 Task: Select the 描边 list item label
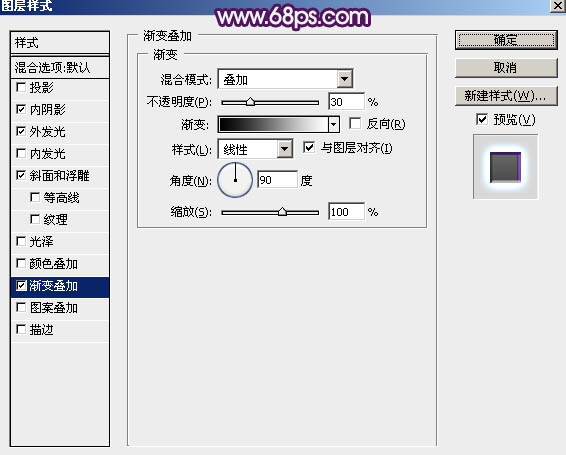click(41, 330)
